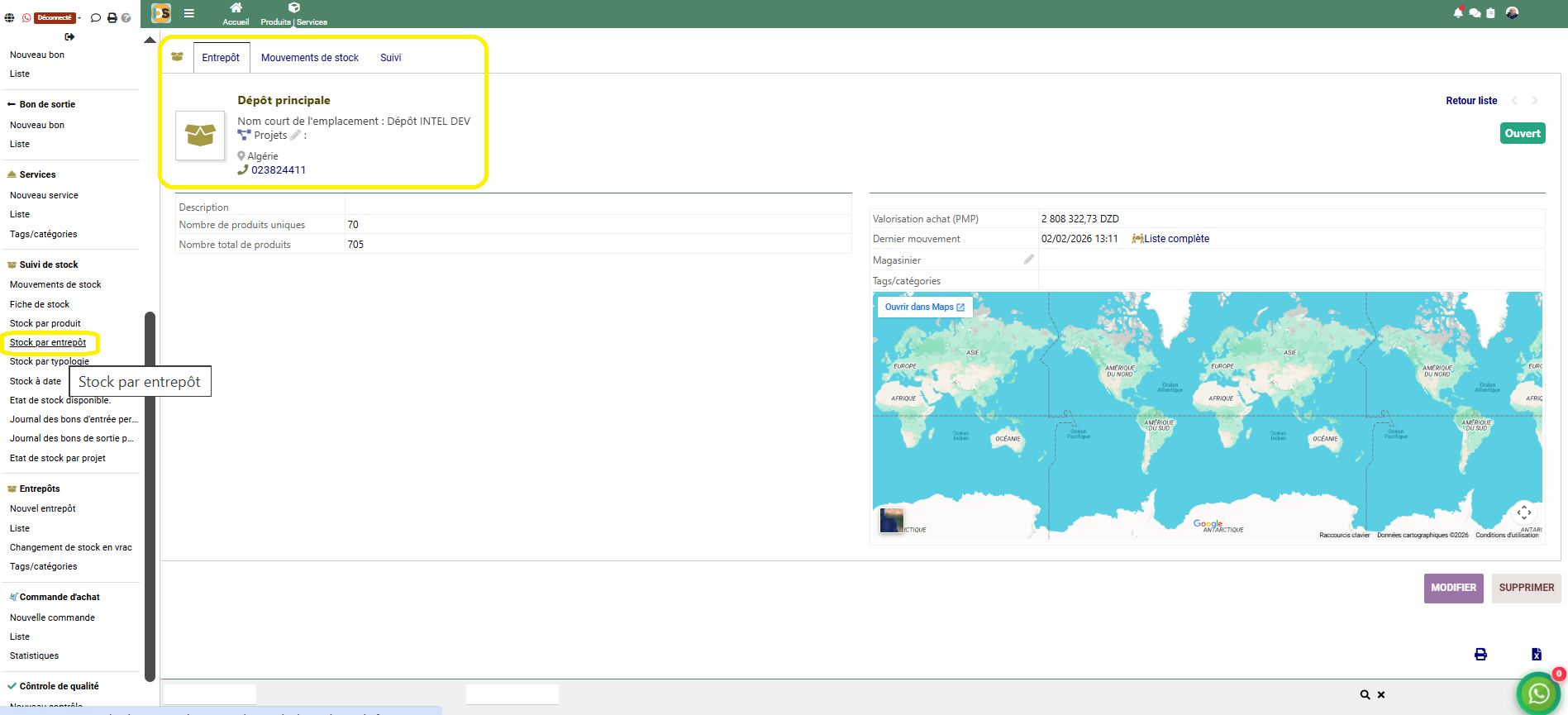The width and height of the screenshot is (1568, 715).
Task: Switch to the Mouvements de stock tab
Action: [x=309, y=58]
